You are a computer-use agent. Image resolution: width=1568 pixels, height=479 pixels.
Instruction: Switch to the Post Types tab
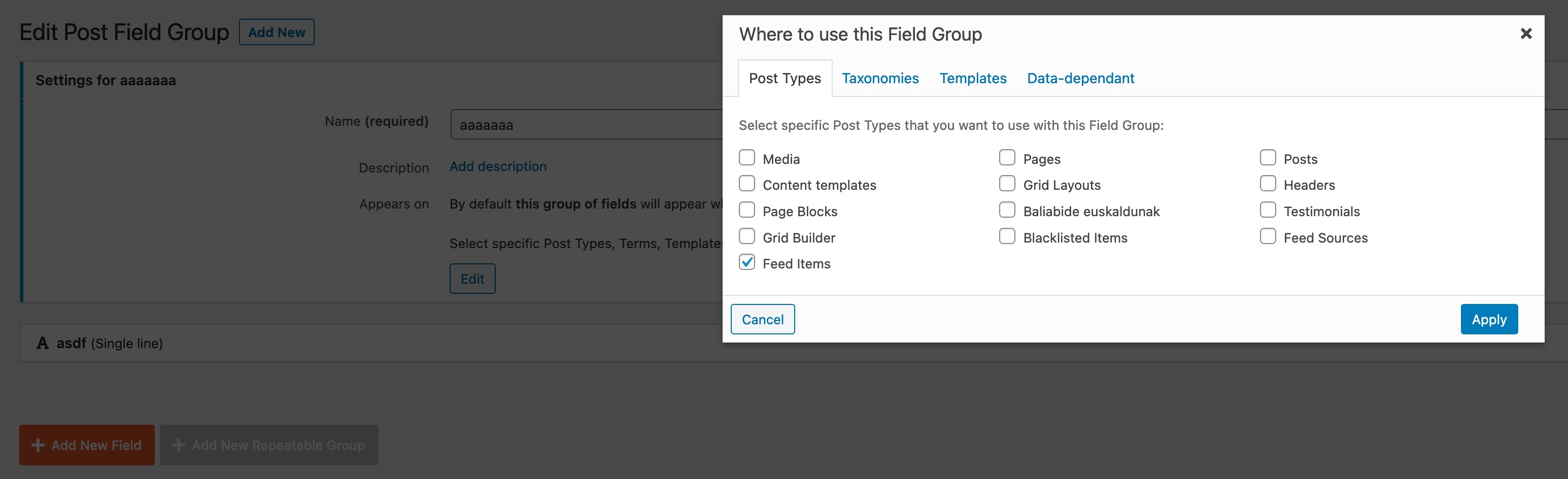click(x=785, y=79)
